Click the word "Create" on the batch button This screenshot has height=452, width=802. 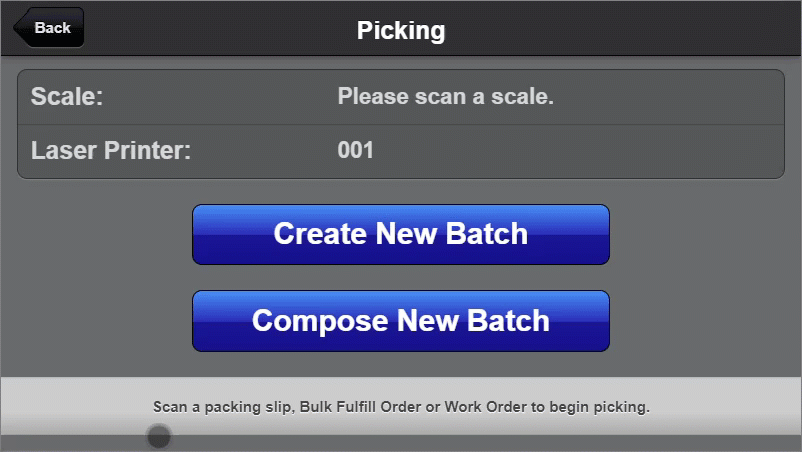point(320,234)
